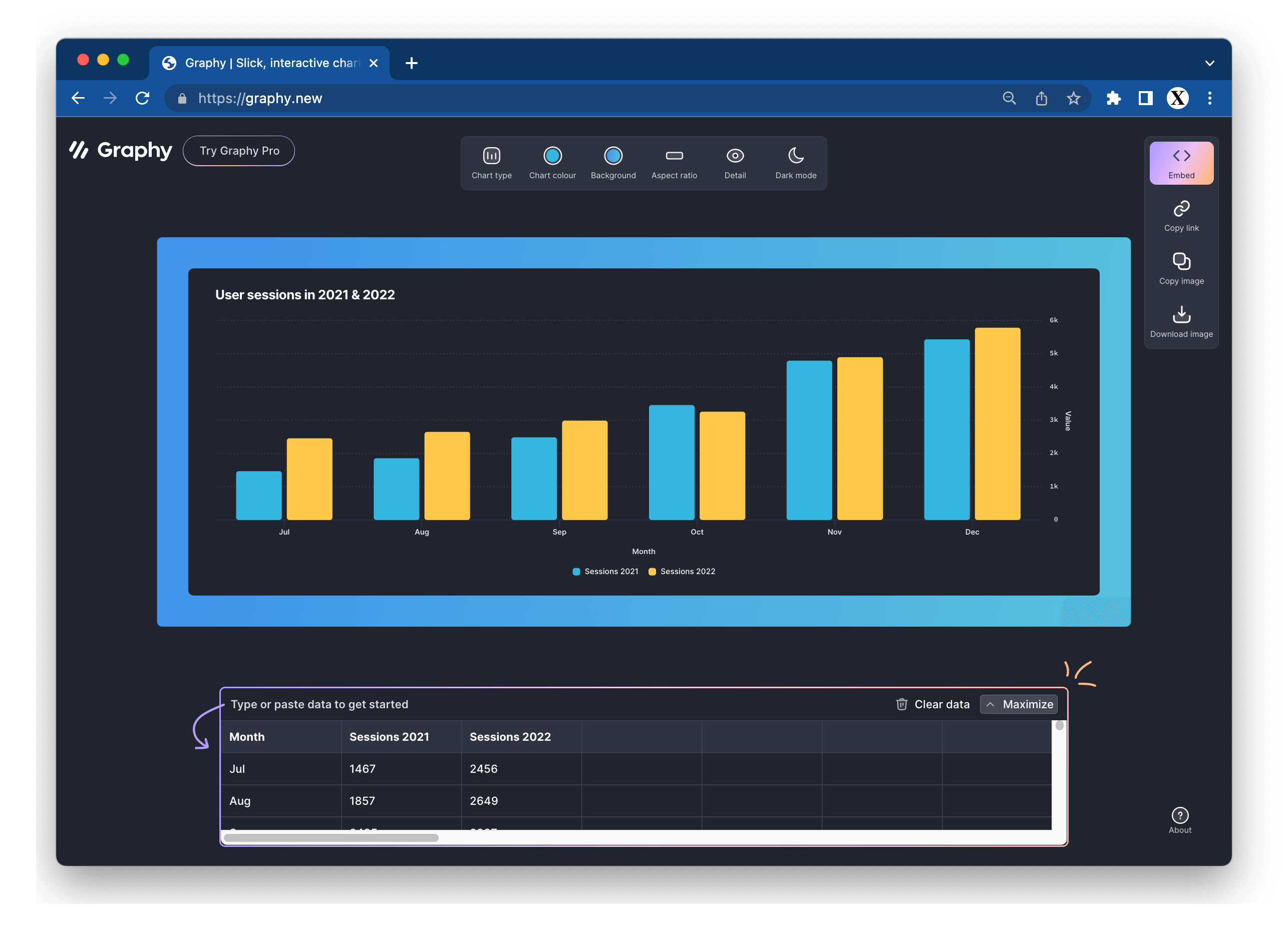Toggle the Detail eye option

tap(735, 162)
